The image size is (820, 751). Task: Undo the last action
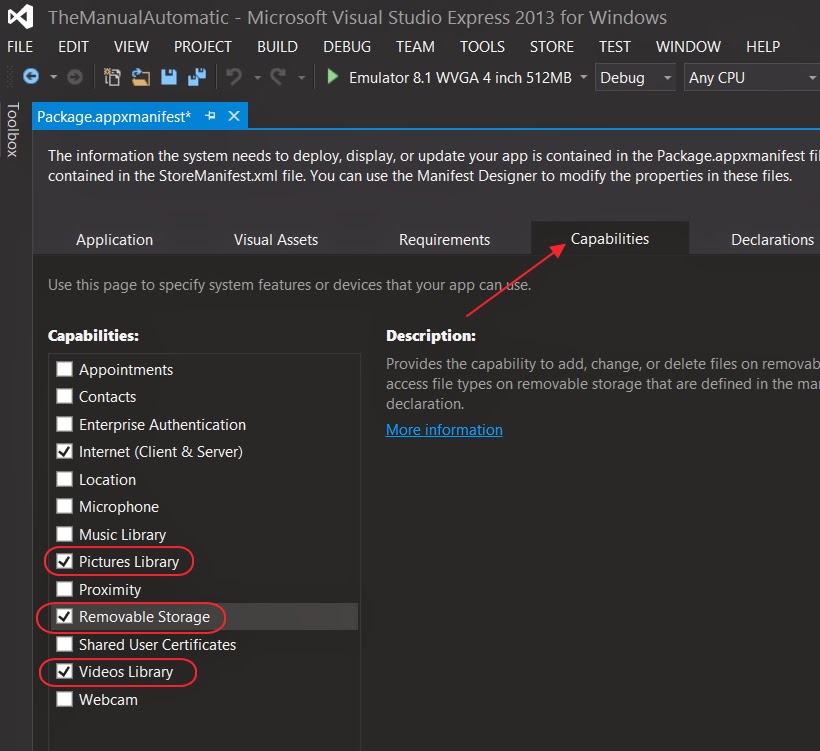(234, 77)
